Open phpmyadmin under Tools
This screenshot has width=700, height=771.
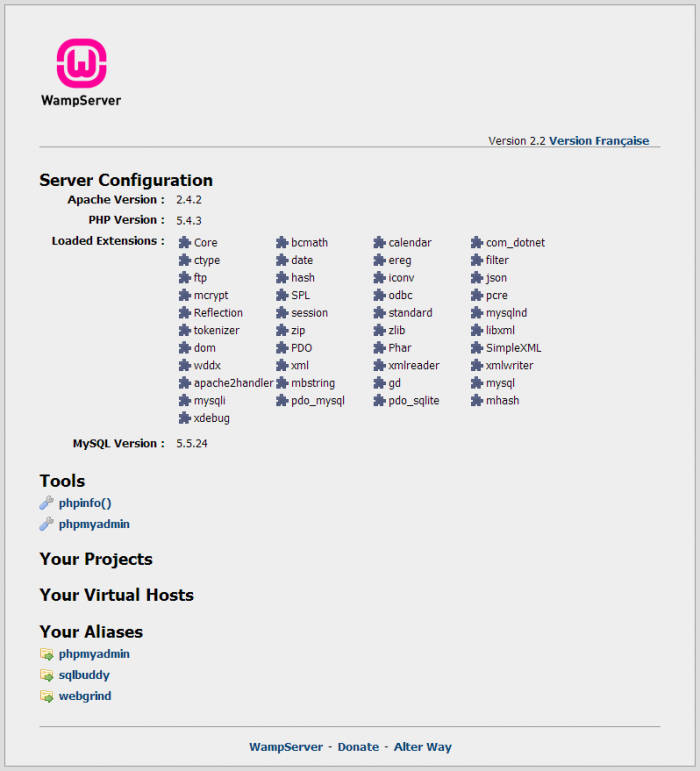94,524
